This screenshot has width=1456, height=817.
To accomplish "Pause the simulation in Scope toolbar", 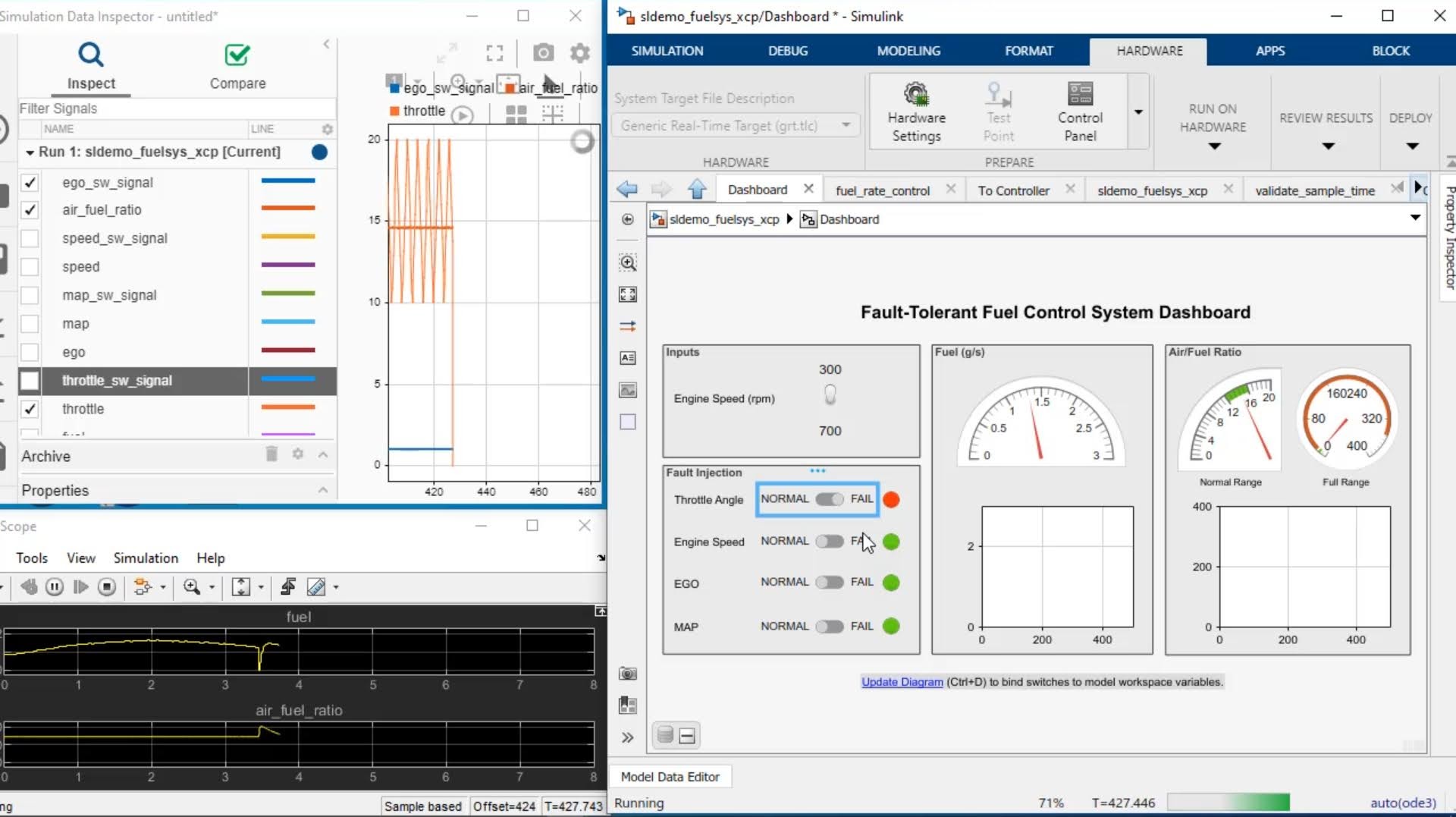I will pos(55,586).
